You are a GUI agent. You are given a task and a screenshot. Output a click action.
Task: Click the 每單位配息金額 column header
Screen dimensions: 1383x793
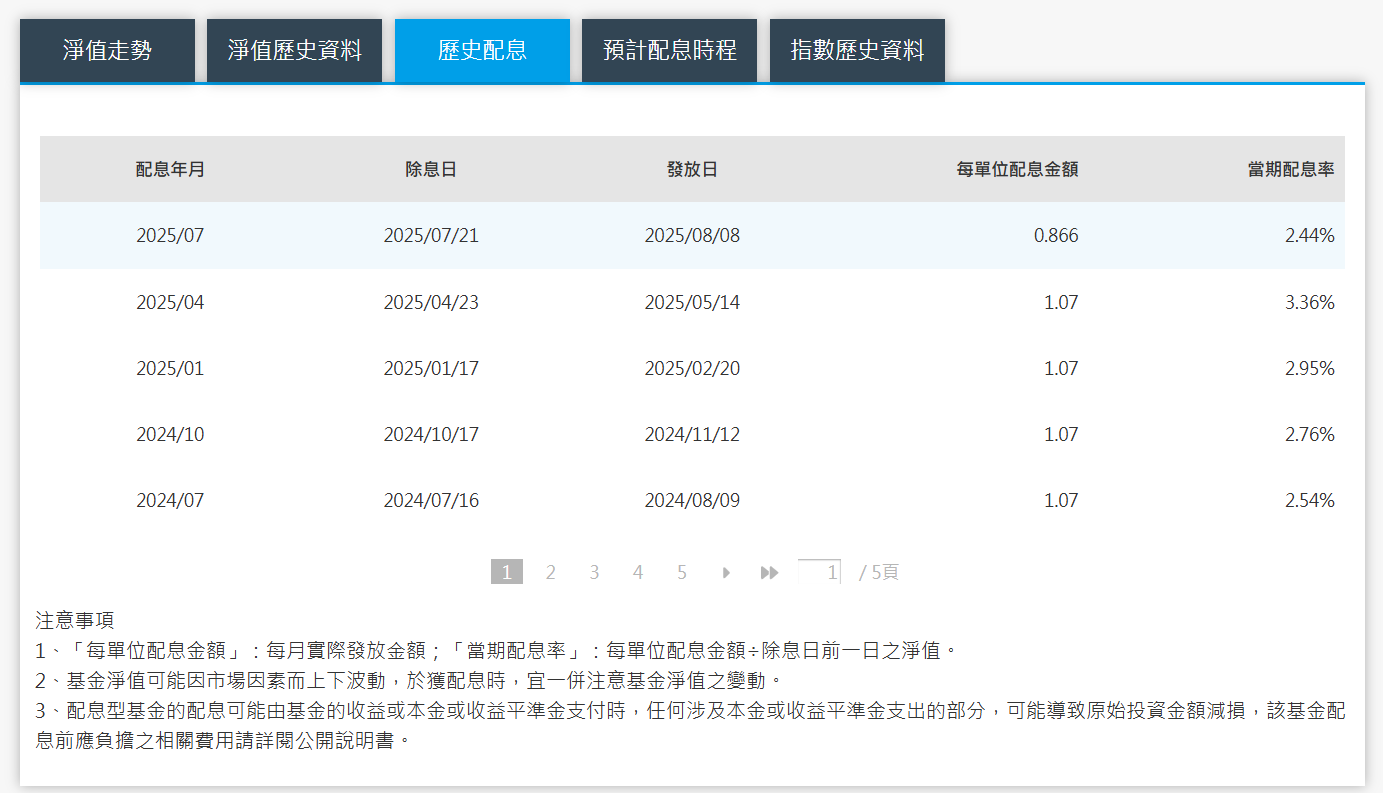click(x=1018, y=168)
